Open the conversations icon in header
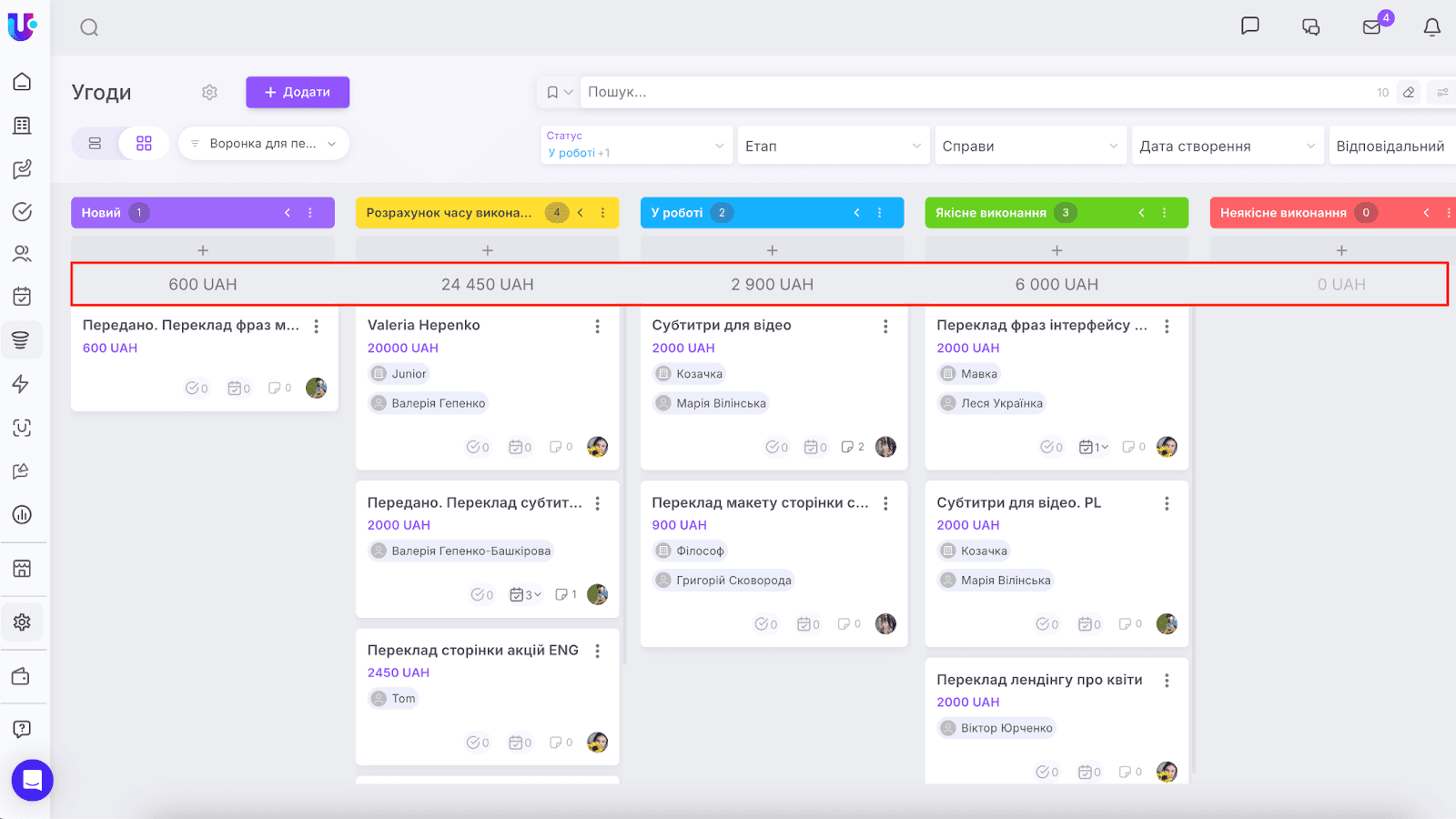 pyautogui.click(x=1311, y=27)
